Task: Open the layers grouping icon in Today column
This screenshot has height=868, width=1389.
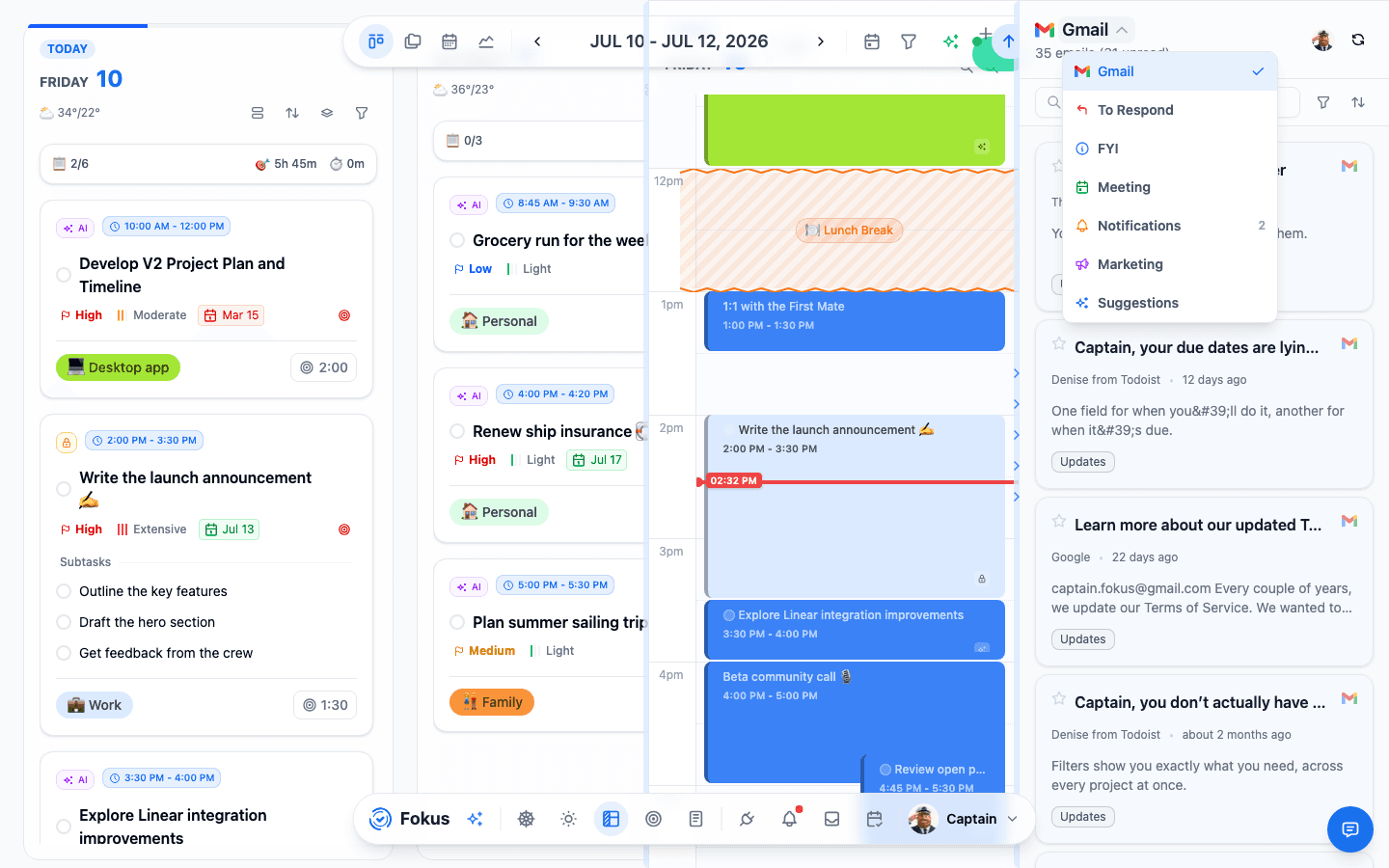Action: 327,113
